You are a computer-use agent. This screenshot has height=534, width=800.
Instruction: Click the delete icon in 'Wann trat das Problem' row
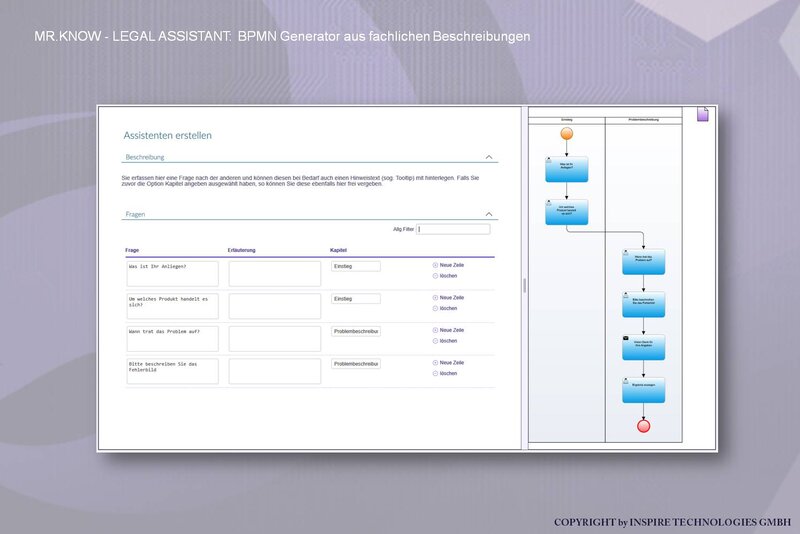pyautogui.click(x=435, y=341)
